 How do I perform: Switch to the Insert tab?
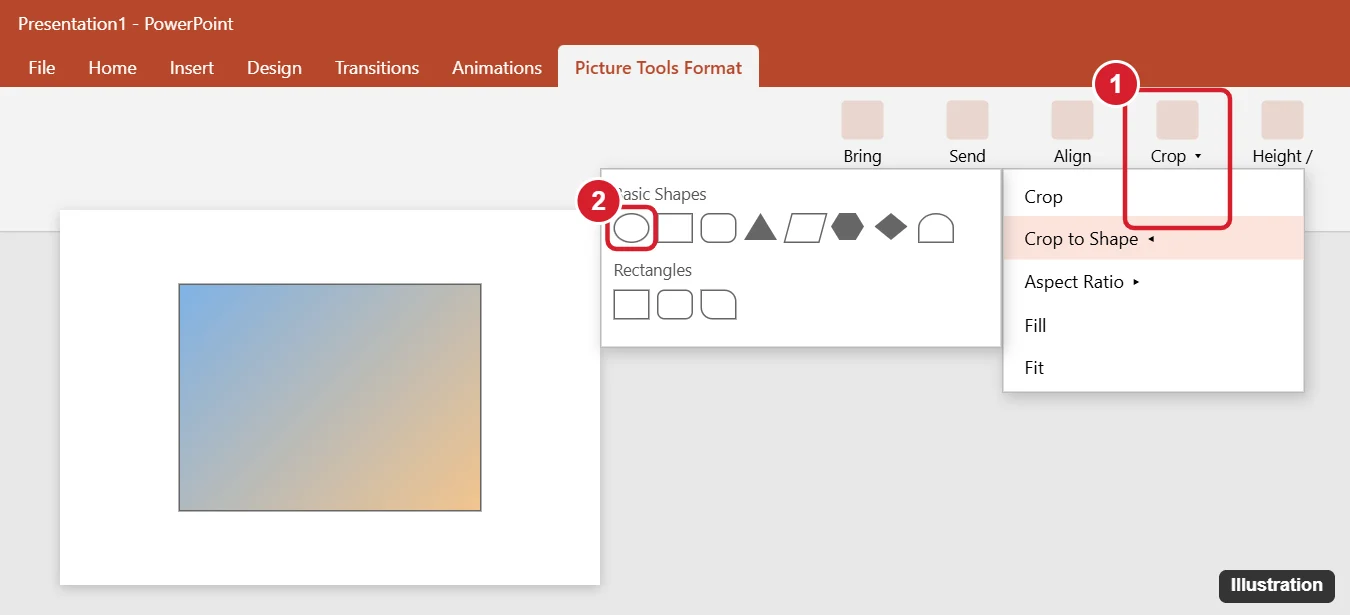pyautogui.click(x=192, y=68)
